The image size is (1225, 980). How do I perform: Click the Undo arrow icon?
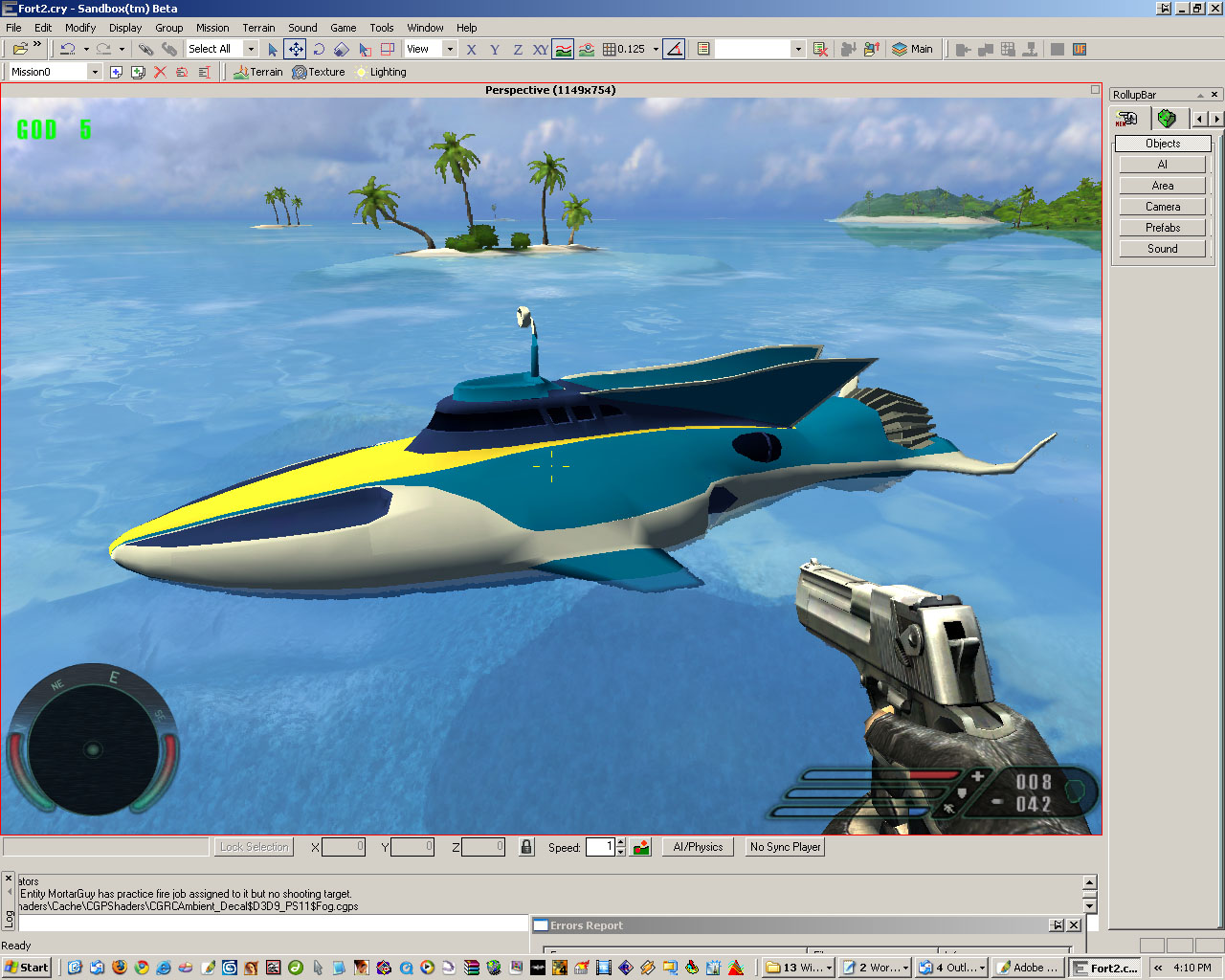pyautogui.click(x=67, y=49)
